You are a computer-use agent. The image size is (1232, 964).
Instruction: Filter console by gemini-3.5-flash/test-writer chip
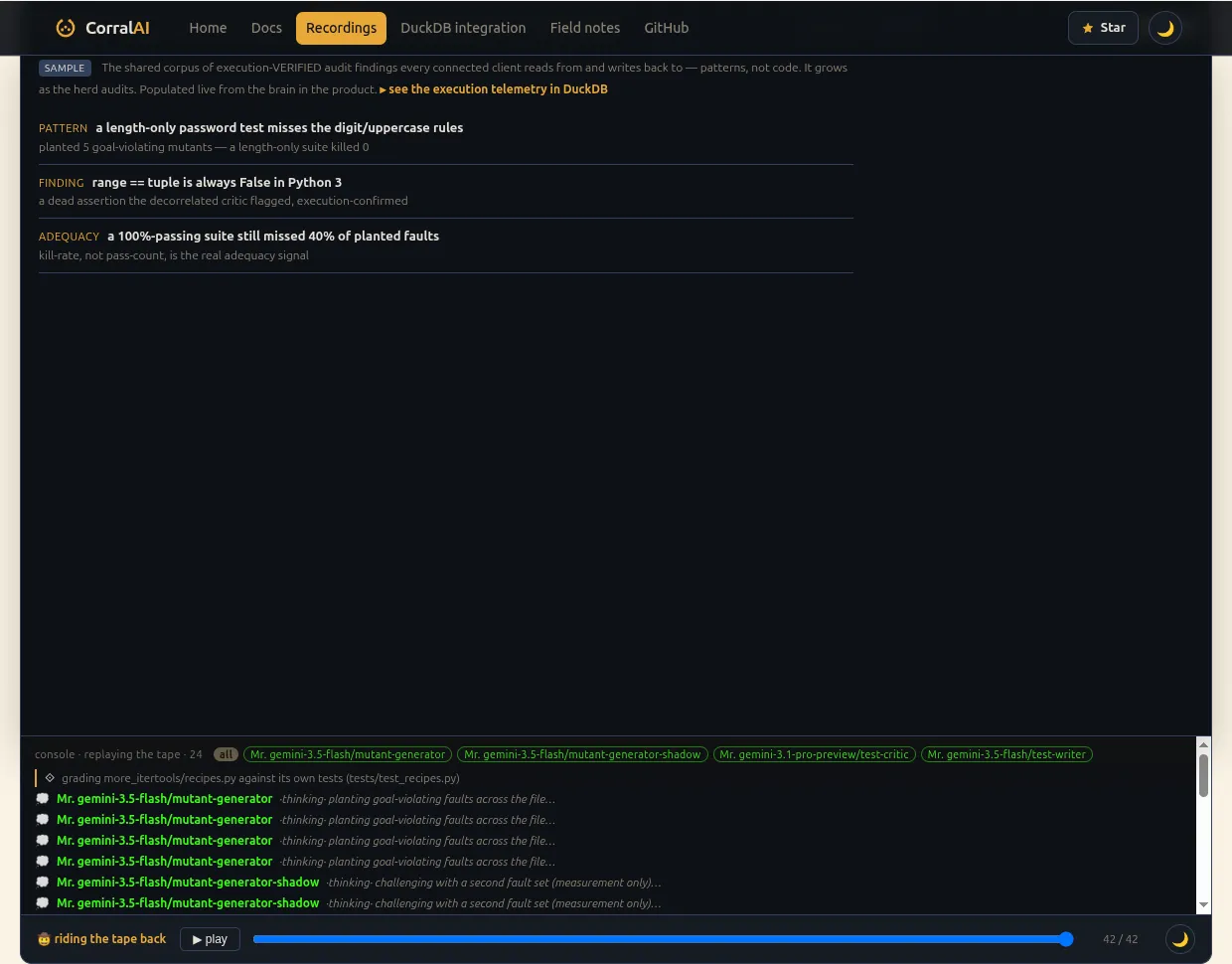click(1006, 754)
